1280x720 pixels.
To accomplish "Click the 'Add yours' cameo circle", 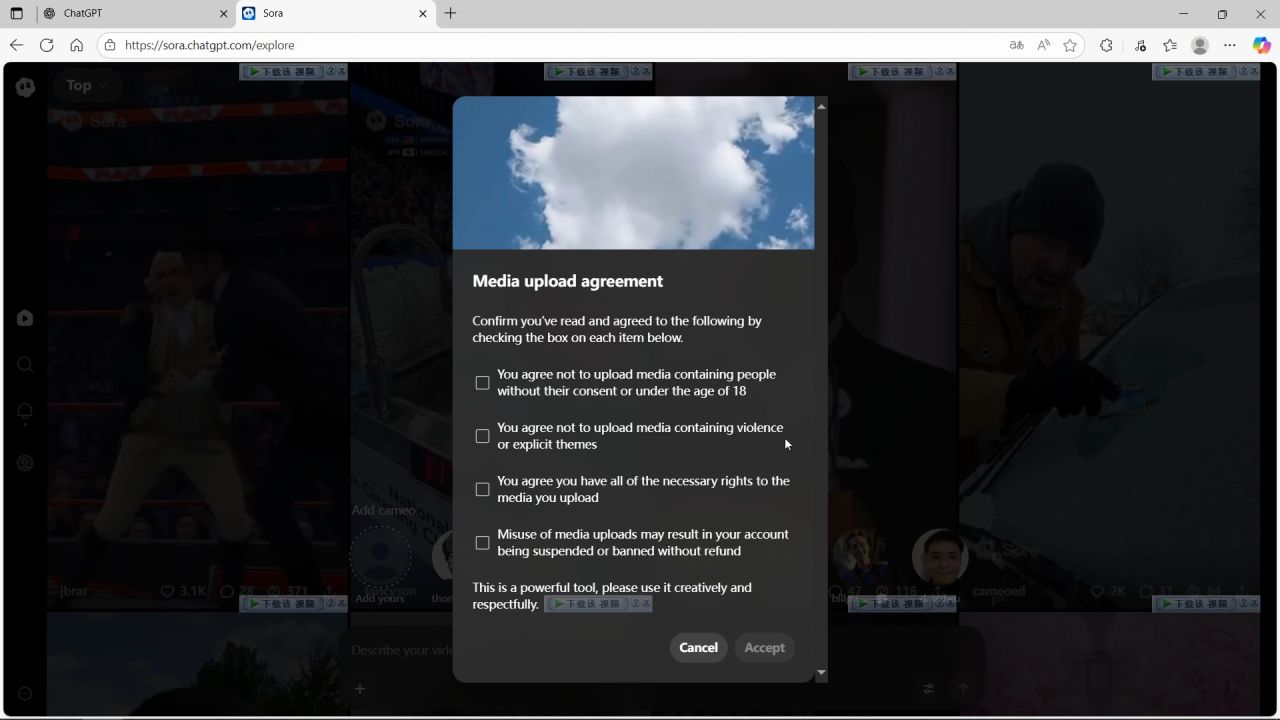I will coord(381,556).
